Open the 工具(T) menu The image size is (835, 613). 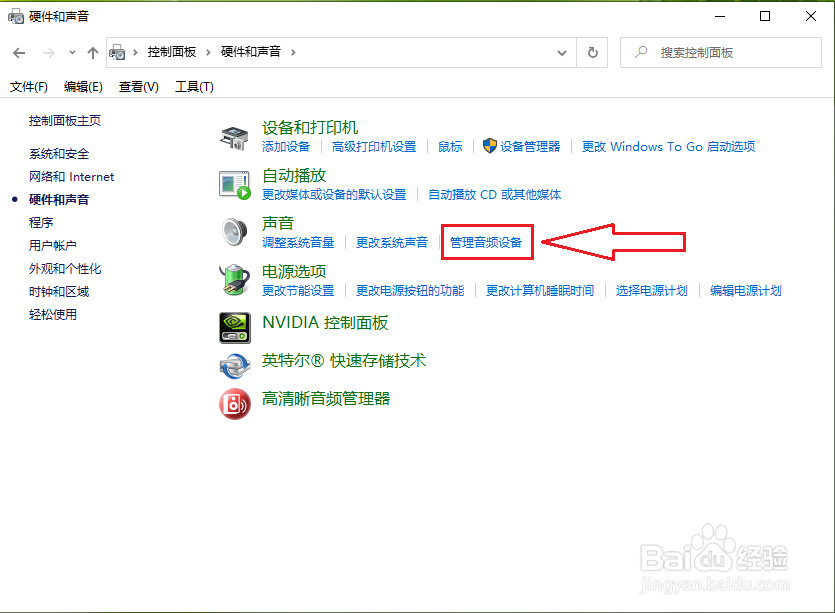[x=193, y=87]
